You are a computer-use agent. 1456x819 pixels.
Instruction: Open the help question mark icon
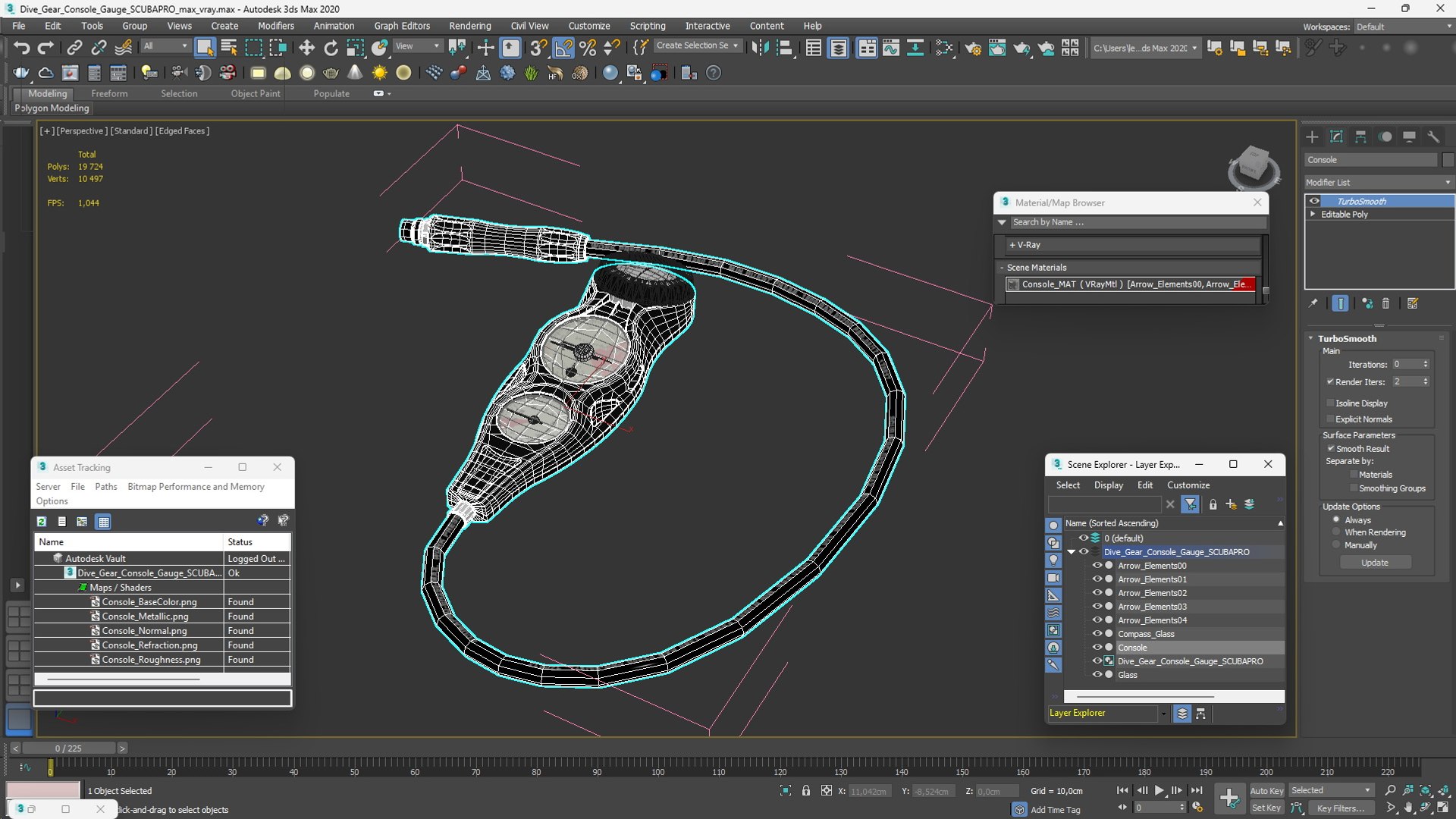[713, 73]
